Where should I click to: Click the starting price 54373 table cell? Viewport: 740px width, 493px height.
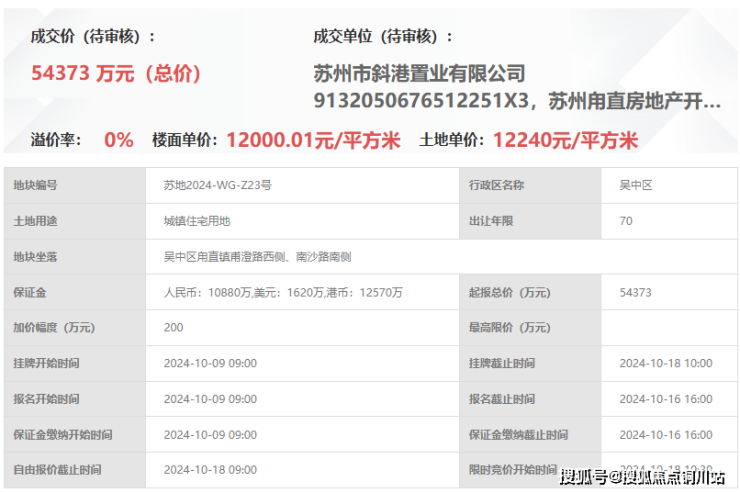pos(669,292)
